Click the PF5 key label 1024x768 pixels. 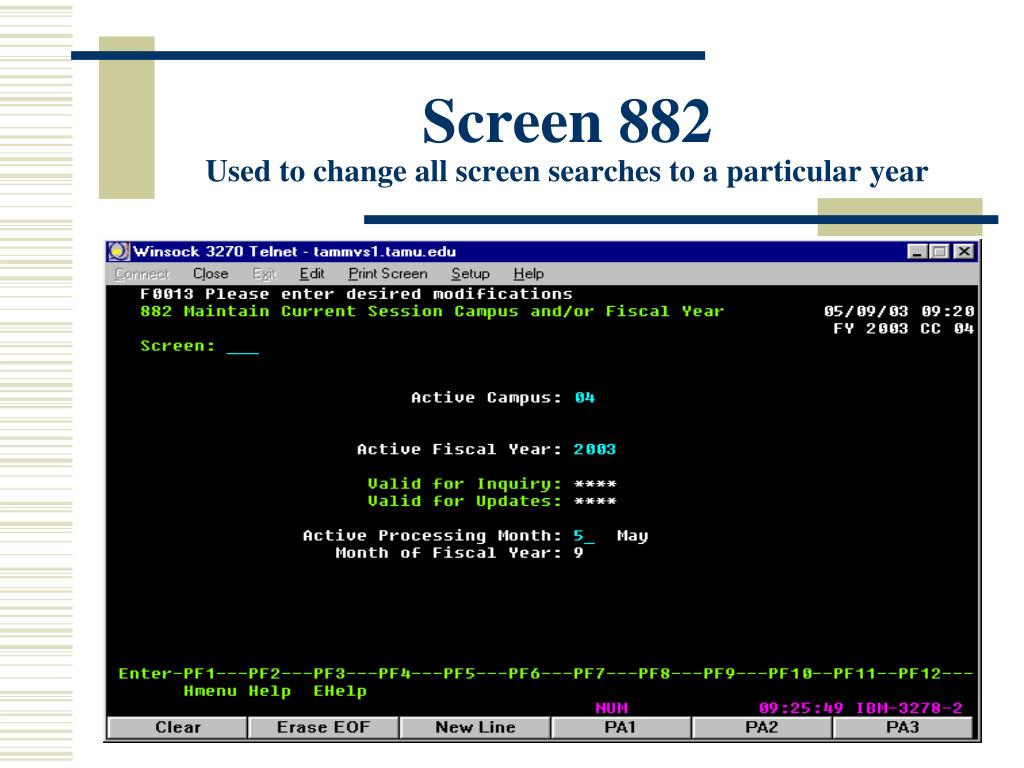pos(459,673)
